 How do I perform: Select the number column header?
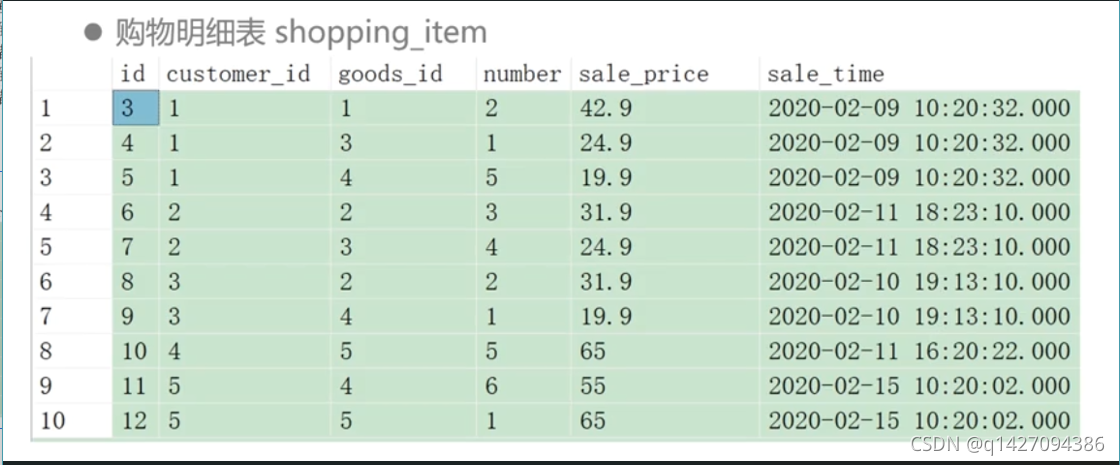521,74
